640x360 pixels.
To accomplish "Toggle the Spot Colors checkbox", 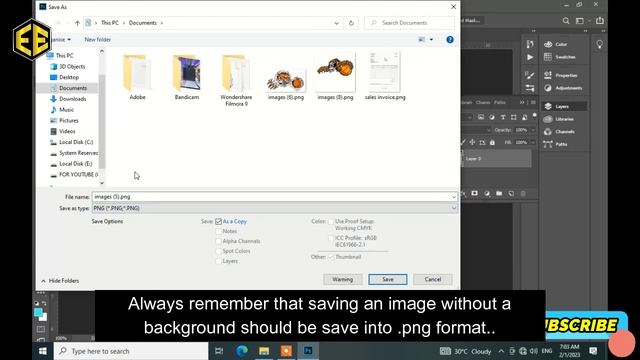I will [x=218, y=251].
